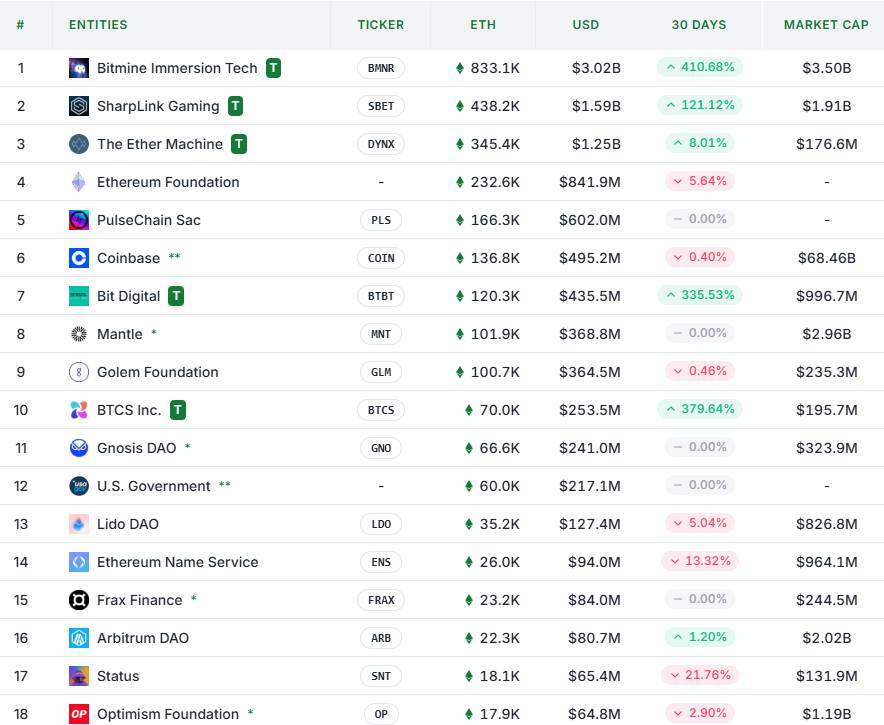Click the ETH symbol beside 833.1K
This screenshot has width=884, height=725.
pos(460,68)
